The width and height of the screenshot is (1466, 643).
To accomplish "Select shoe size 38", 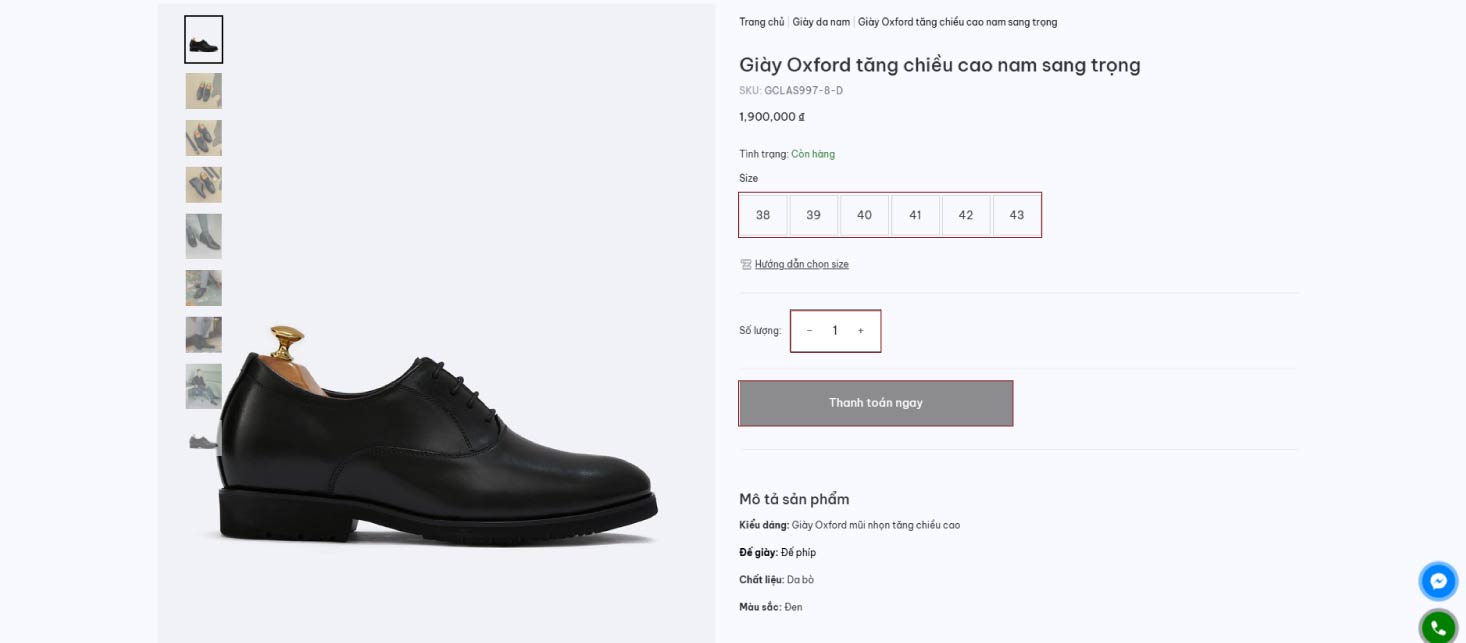I will (x=763, y=215).
